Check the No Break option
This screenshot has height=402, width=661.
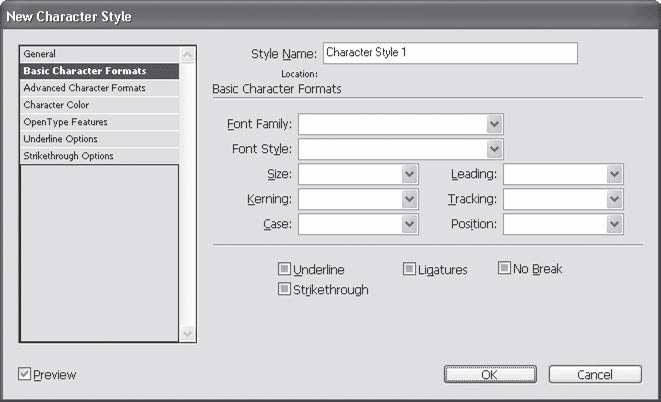(505, 268)
